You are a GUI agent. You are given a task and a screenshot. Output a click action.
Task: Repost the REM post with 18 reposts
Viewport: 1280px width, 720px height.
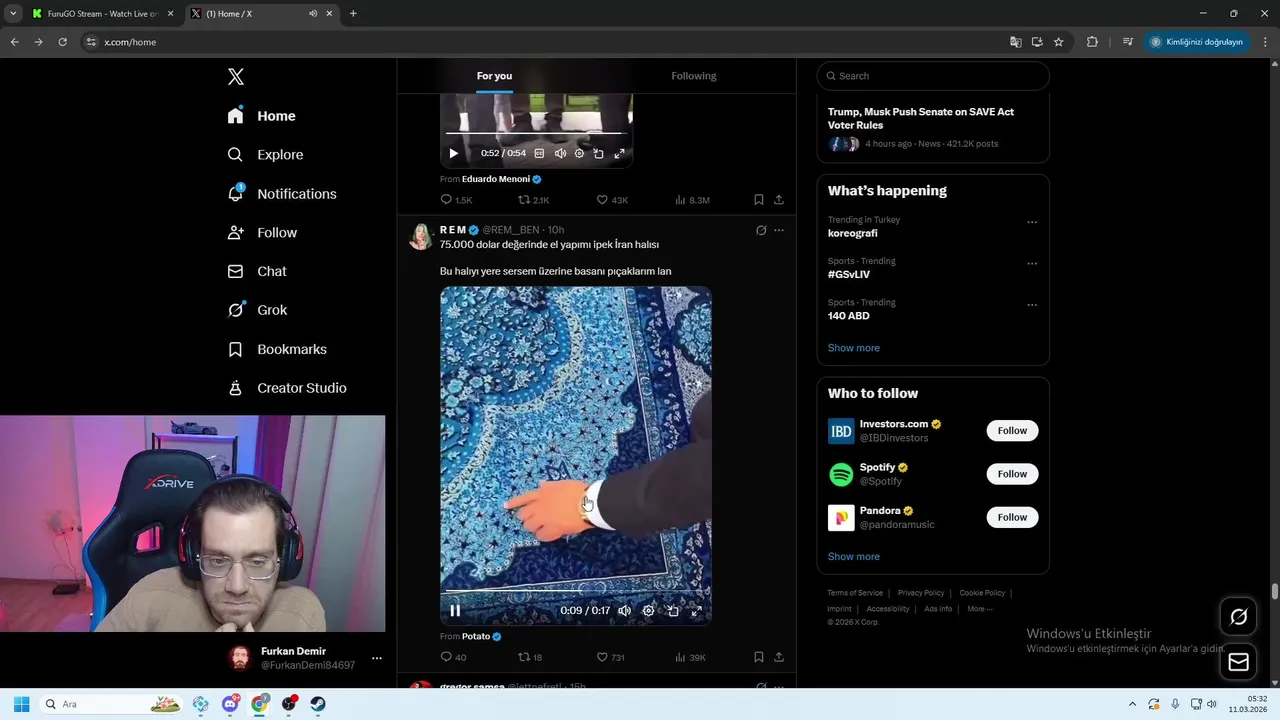[x=530, y=657]
